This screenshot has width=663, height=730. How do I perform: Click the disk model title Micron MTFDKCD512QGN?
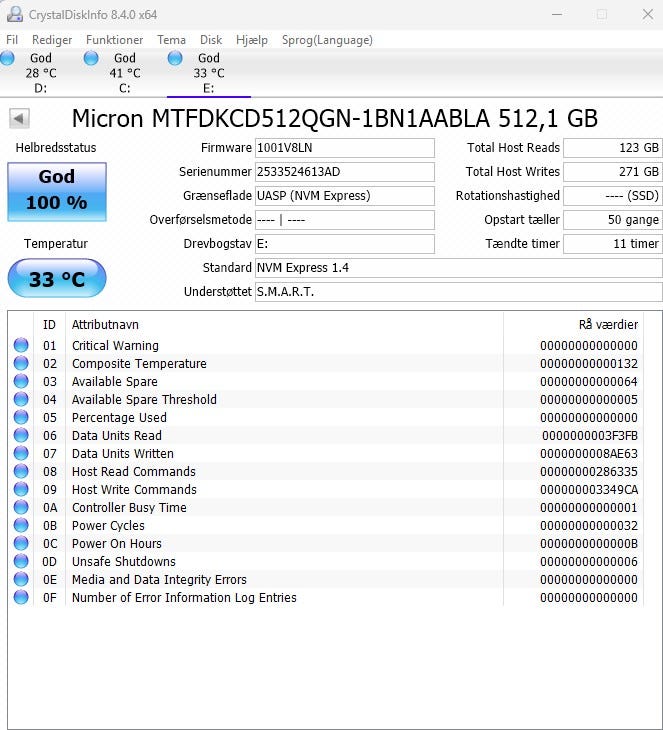point(334,118)
